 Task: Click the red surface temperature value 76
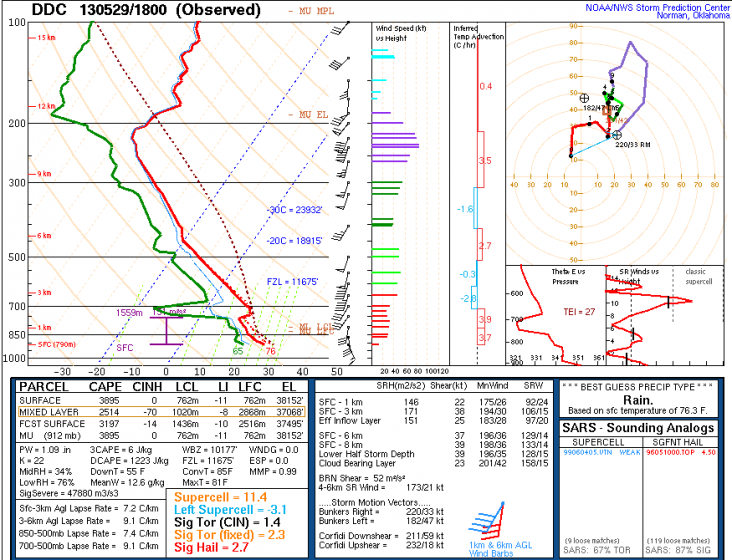click(x=270, y=351)
